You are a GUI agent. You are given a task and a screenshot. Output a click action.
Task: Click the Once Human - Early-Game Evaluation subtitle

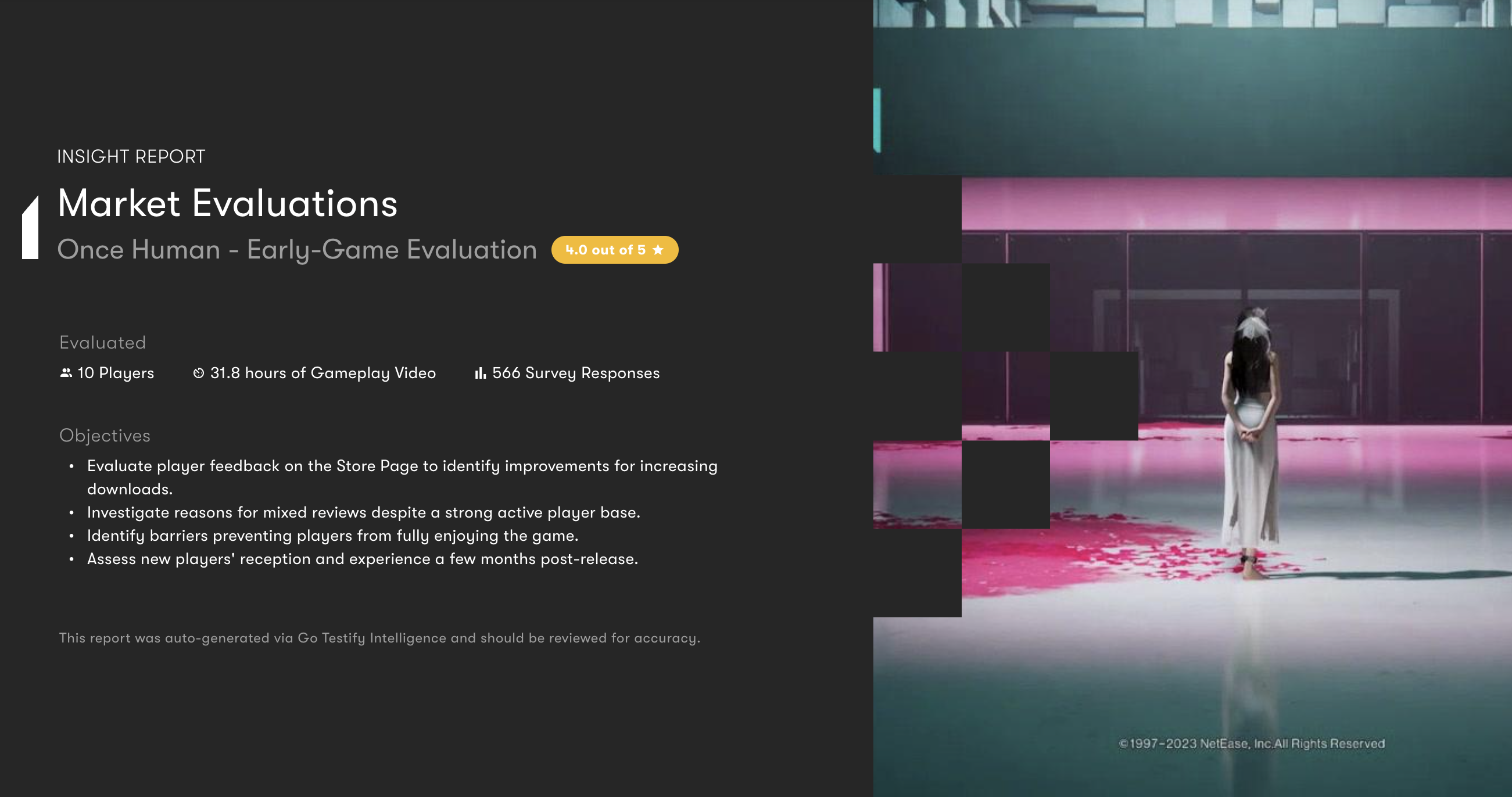point(296,250)
